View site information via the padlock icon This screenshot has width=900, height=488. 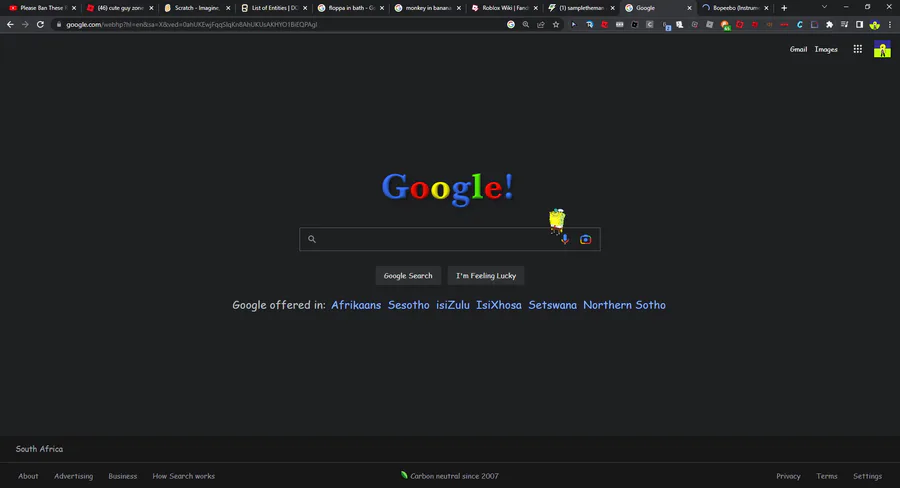pyautogui.click(x=59, y=25)
